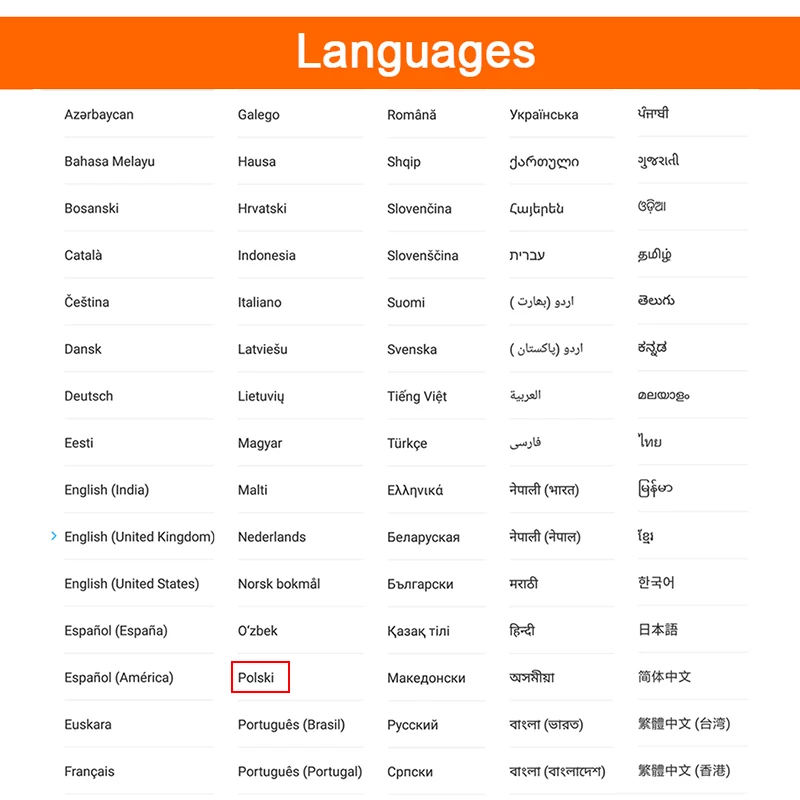
Task: Choose Español (España)
Action: [x=116, y=631]
